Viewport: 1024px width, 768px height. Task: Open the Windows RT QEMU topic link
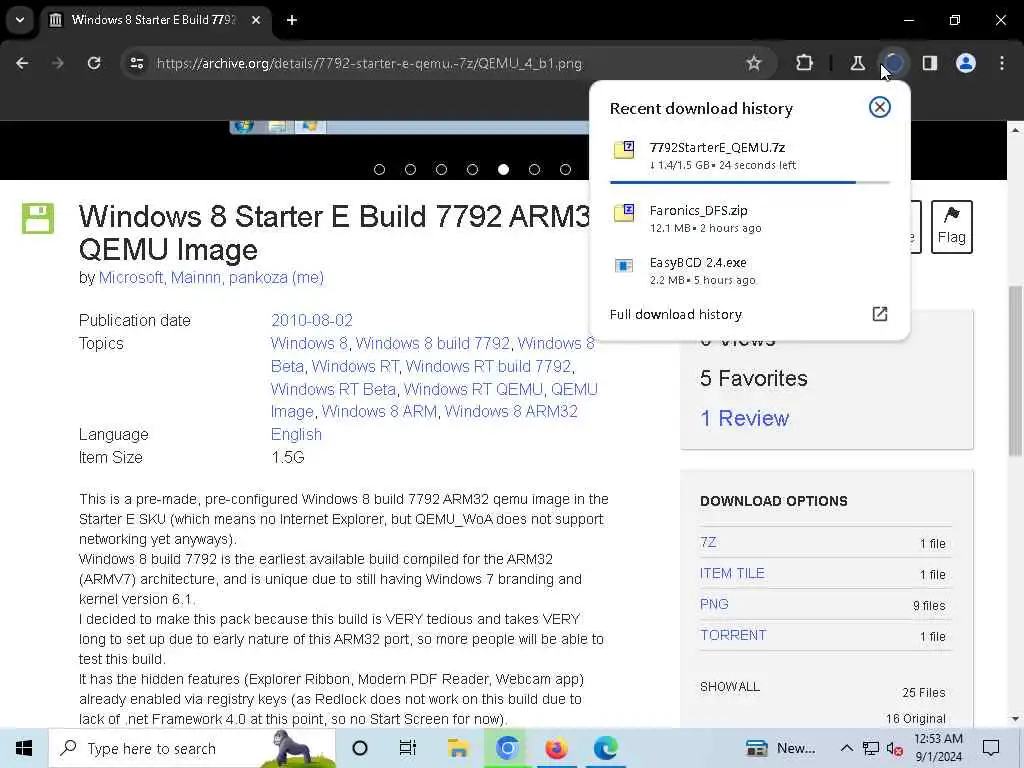click(473, 389)
